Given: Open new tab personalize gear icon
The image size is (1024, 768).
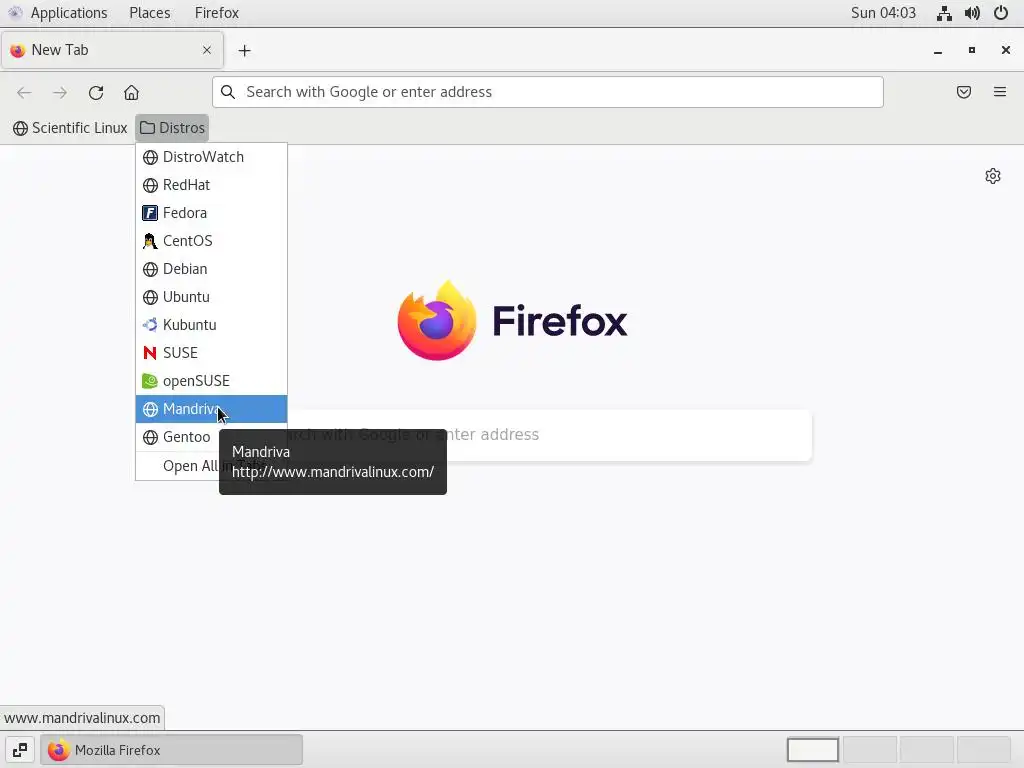Looking at the screenshot, I should pos(993,176).
